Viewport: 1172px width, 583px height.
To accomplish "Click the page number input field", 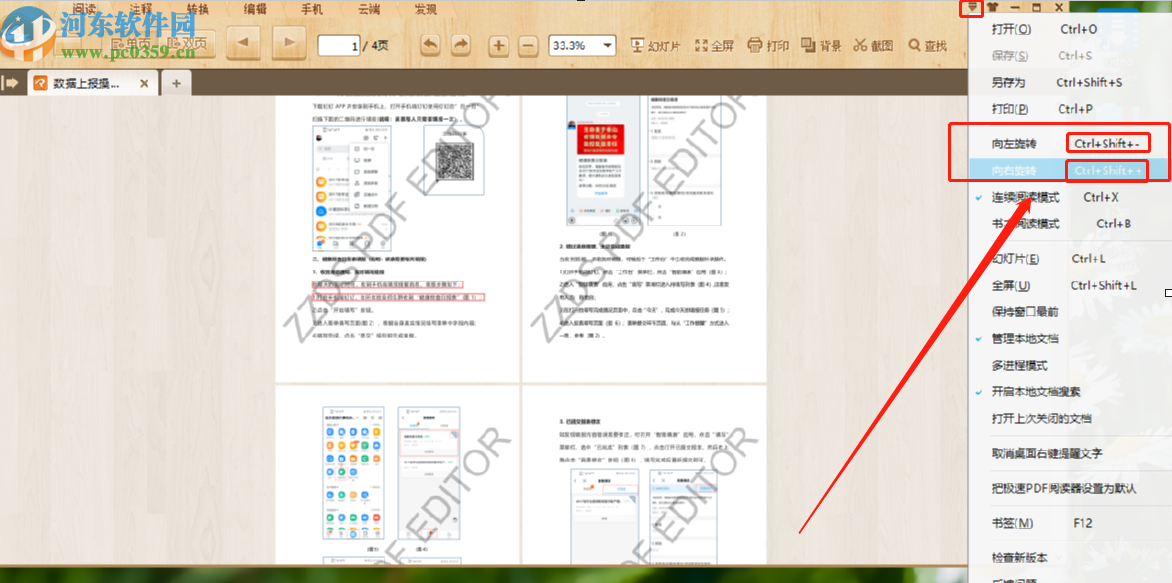I will [338, 45].
